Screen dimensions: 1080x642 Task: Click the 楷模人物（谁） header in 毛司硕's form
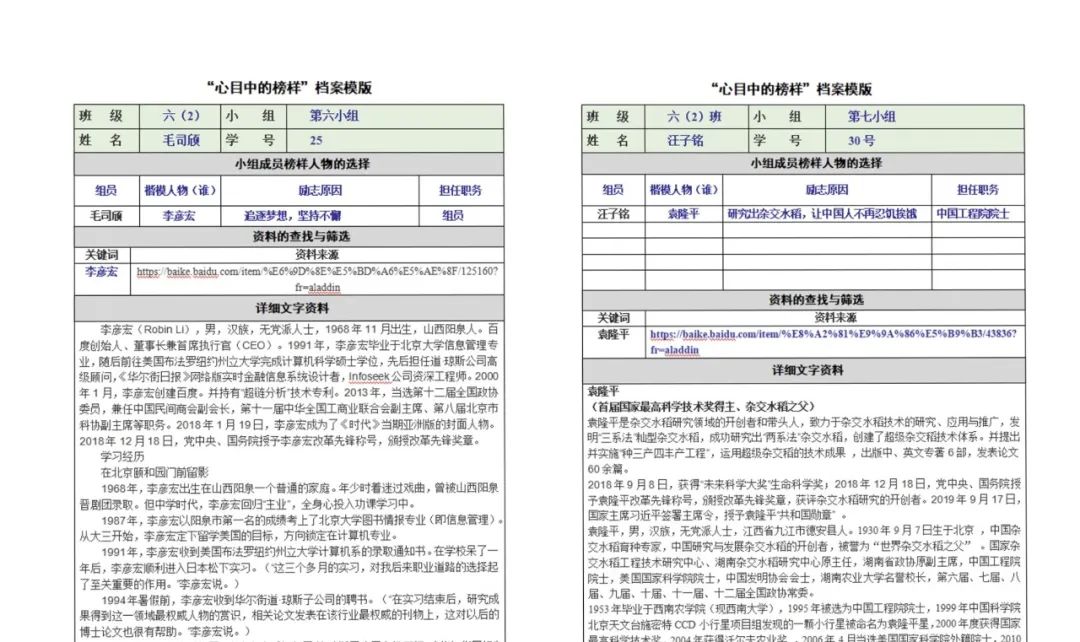tap(180, 190)
